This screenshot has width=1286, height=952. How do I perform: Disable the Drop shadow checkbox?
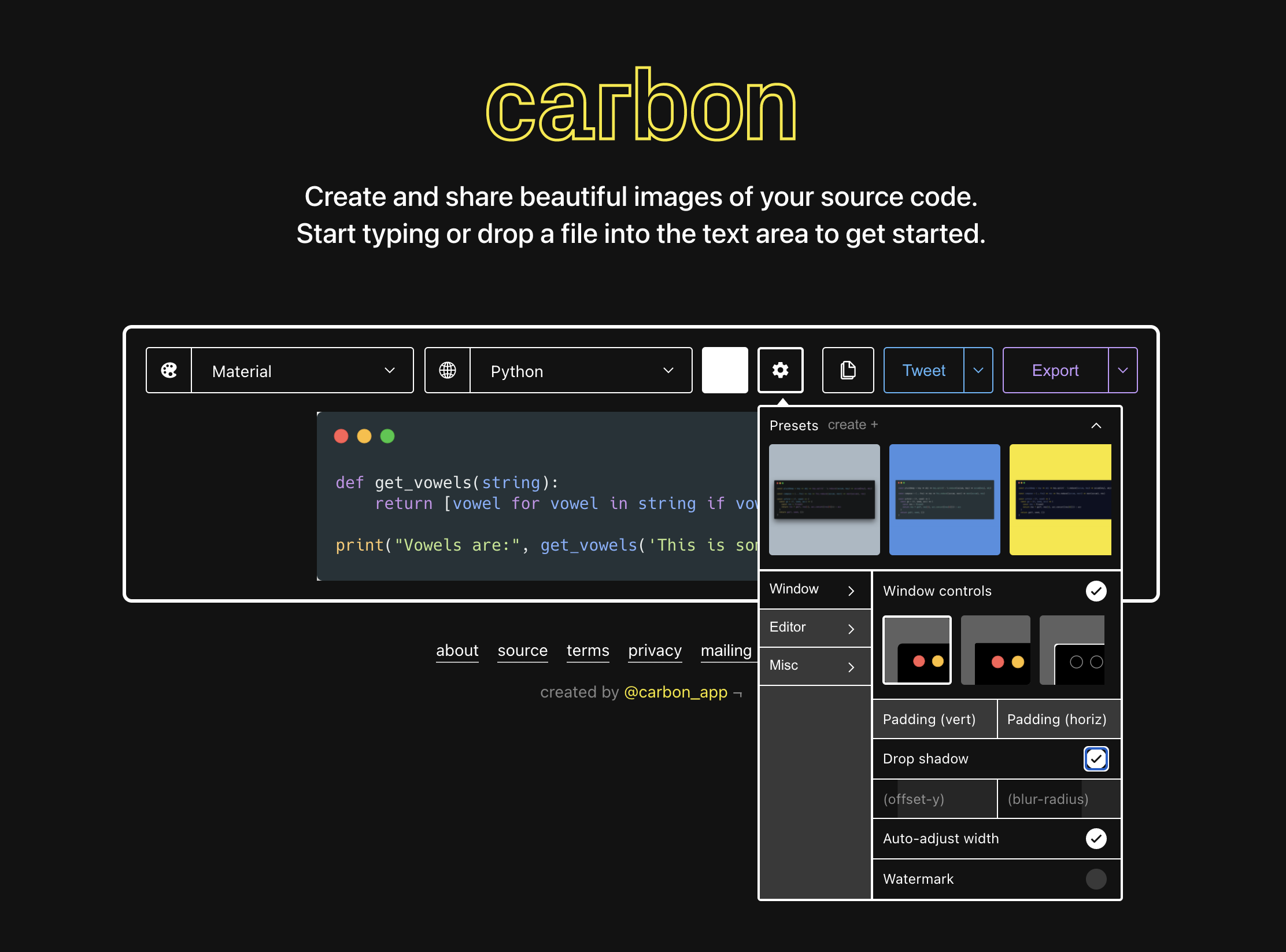[1096, 759]
